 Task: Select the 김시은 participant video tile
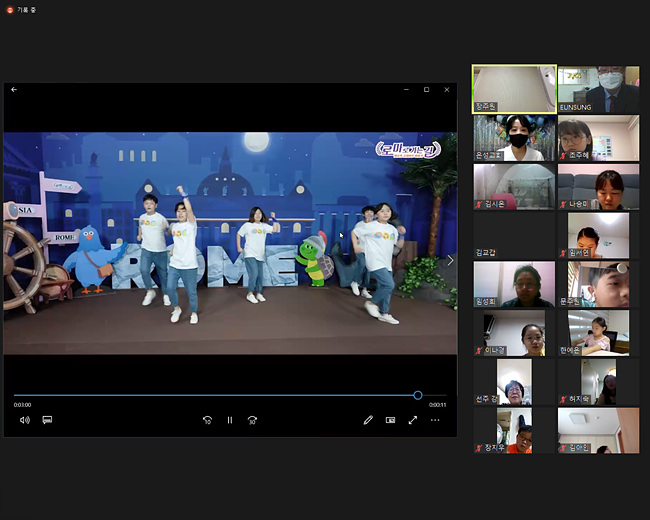tap(514, 187)
